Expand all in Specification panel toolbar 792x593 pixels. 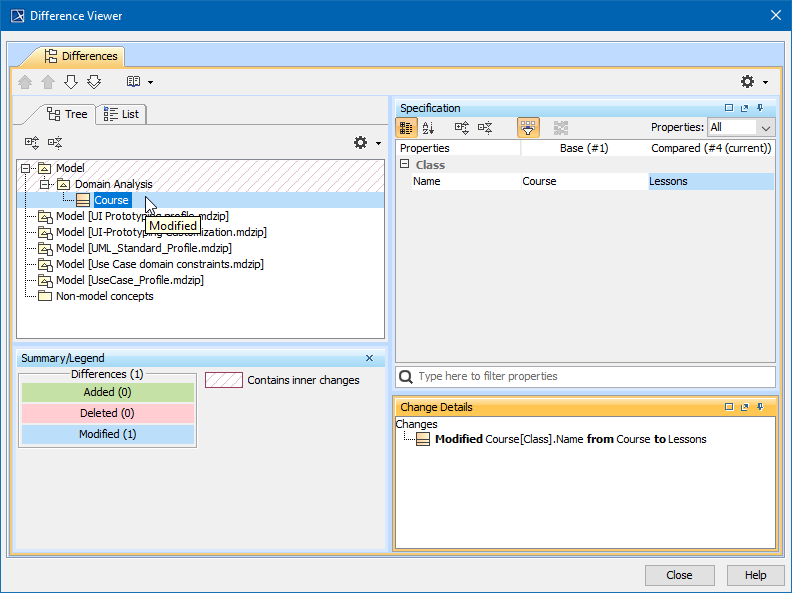click(461, 128)
